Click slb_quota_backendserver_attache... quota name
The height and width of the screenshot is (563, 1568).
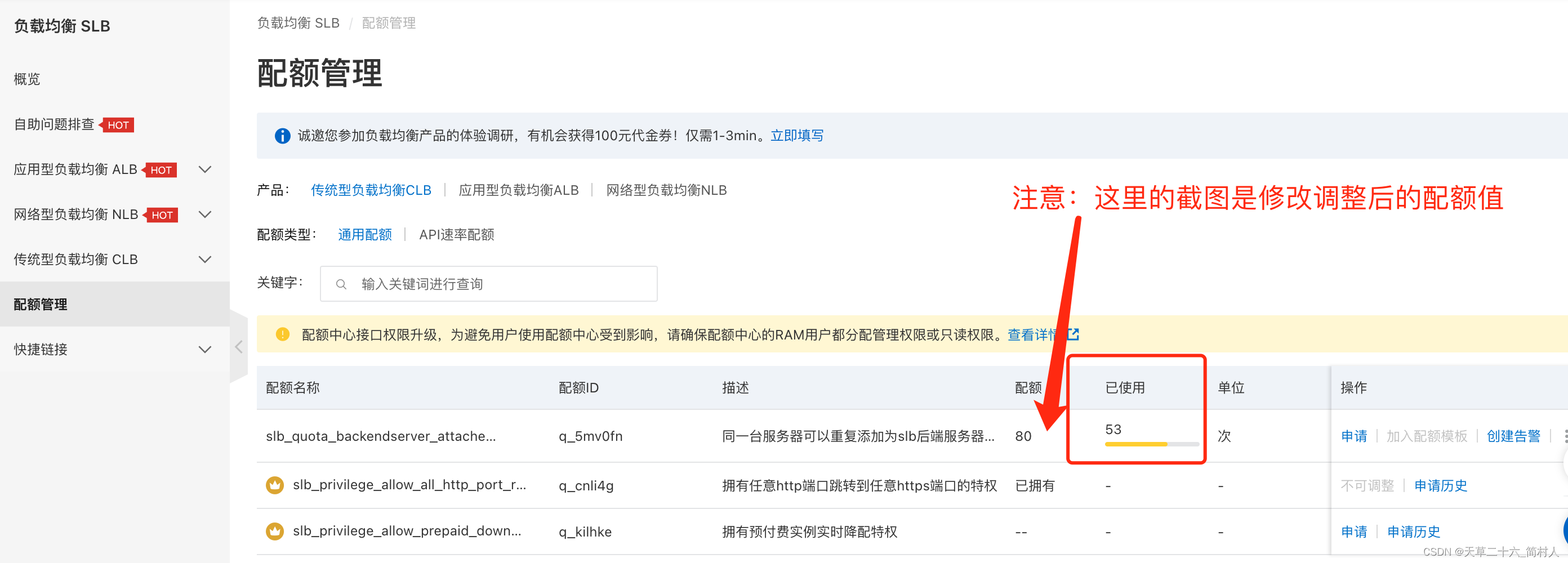(380, 436)
